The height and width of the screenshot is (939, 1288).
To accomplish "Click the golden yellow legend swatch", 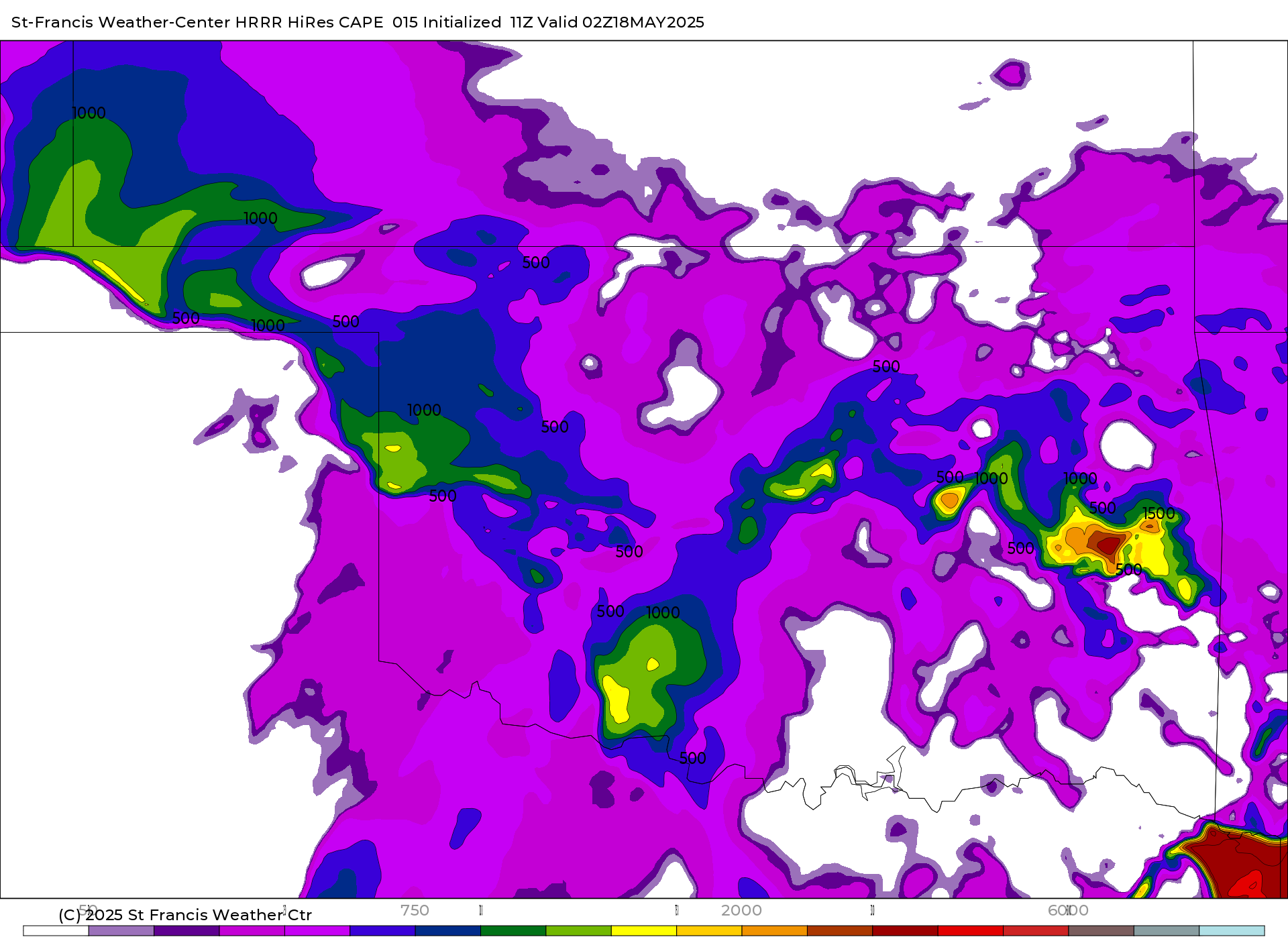I will pos(709,931).
